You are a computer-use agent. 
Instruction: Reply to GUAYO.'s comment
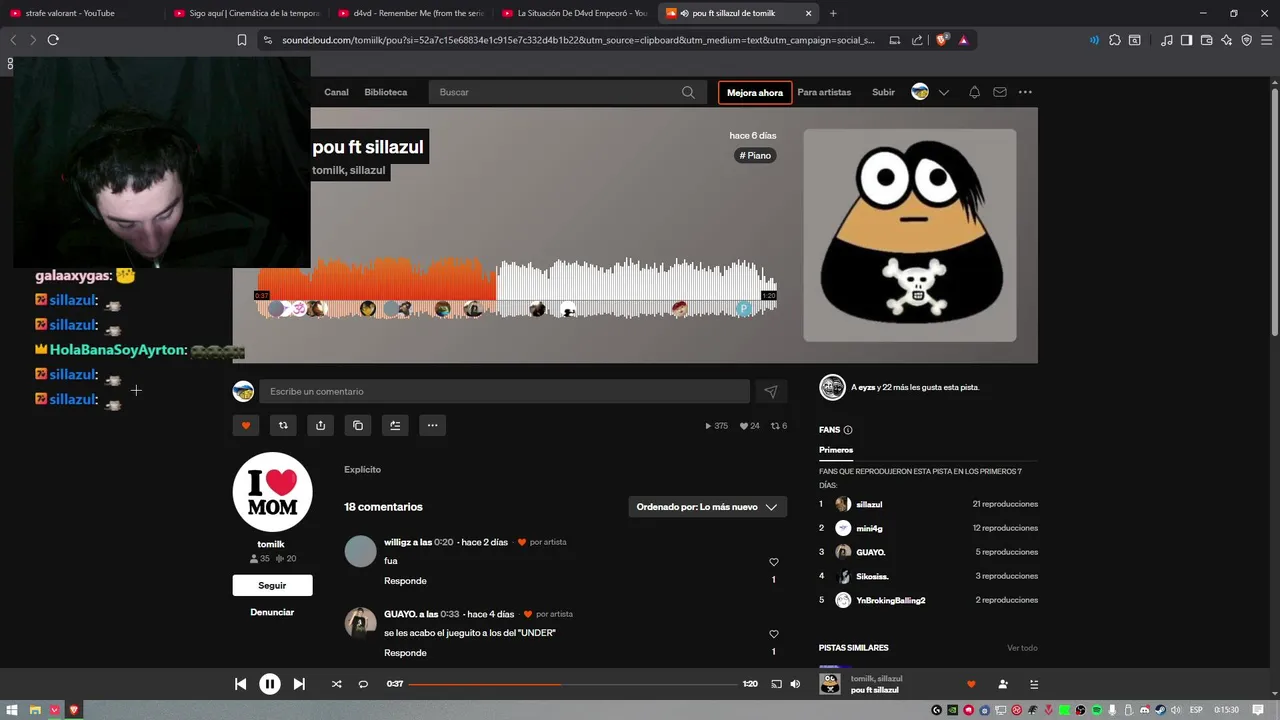405,653
